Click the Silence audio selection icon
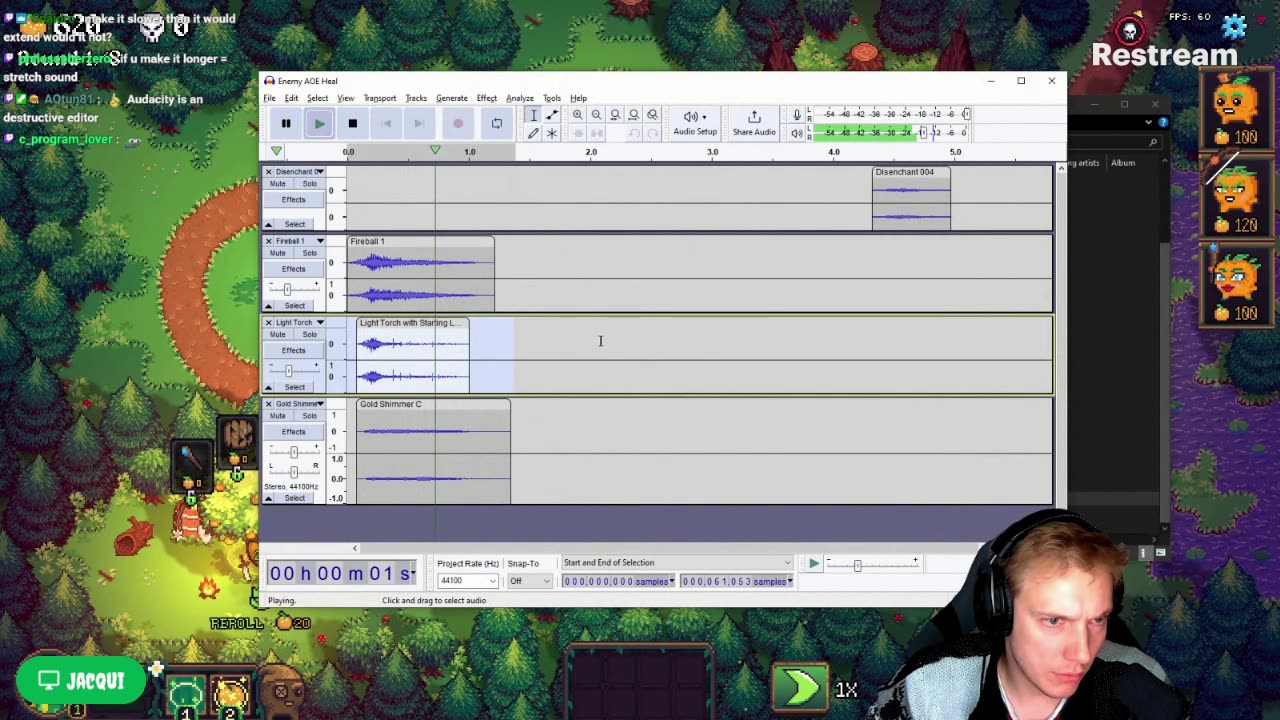The image size is (1280, 720). point(596,133)
